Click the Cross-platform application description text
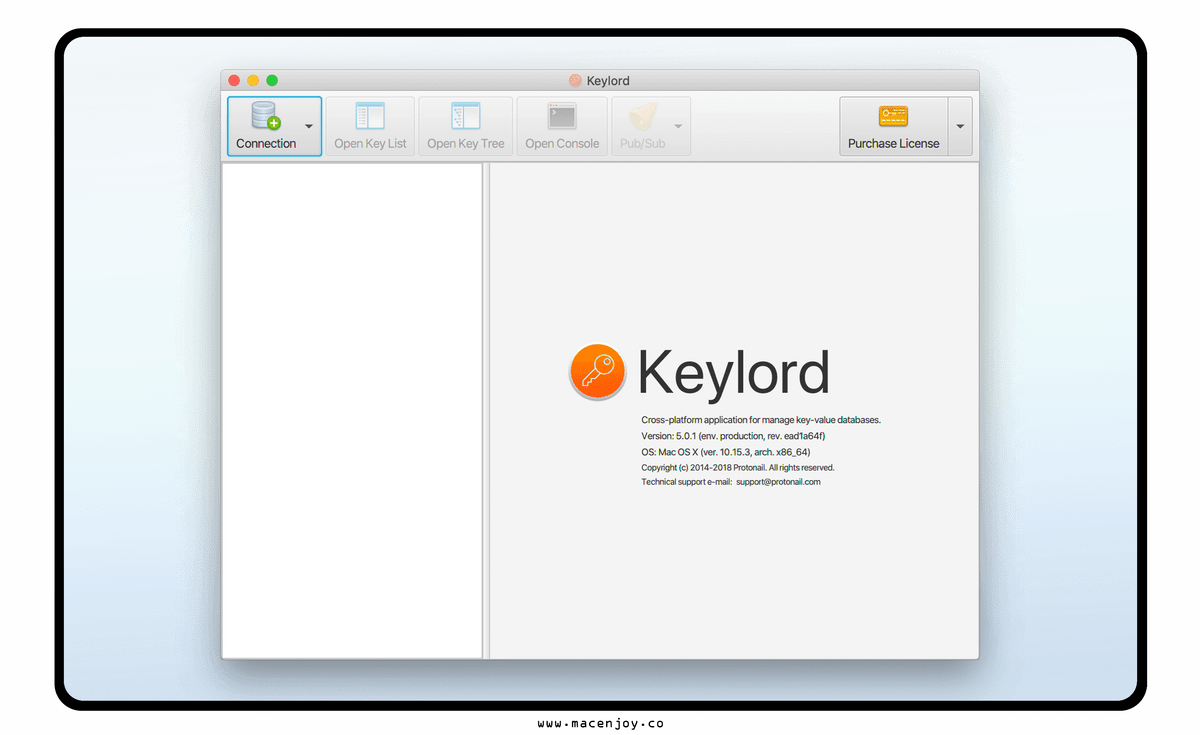The image size is (1200, 735). click(761, 420)
